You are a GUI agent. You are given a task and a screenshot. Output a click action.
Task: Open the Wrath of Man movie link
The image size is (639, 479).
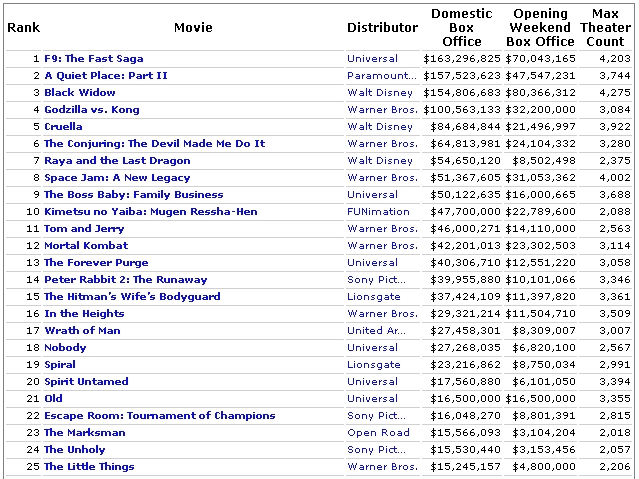point(82,331)
